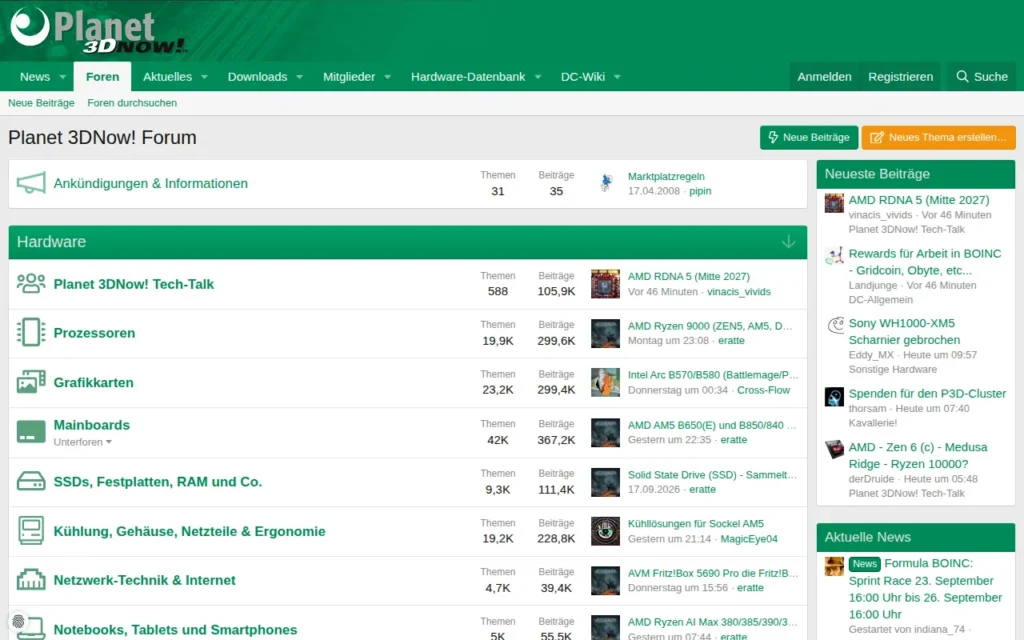
Task: Click username MagicEye04 in Kühlung row
Action: 749,539
